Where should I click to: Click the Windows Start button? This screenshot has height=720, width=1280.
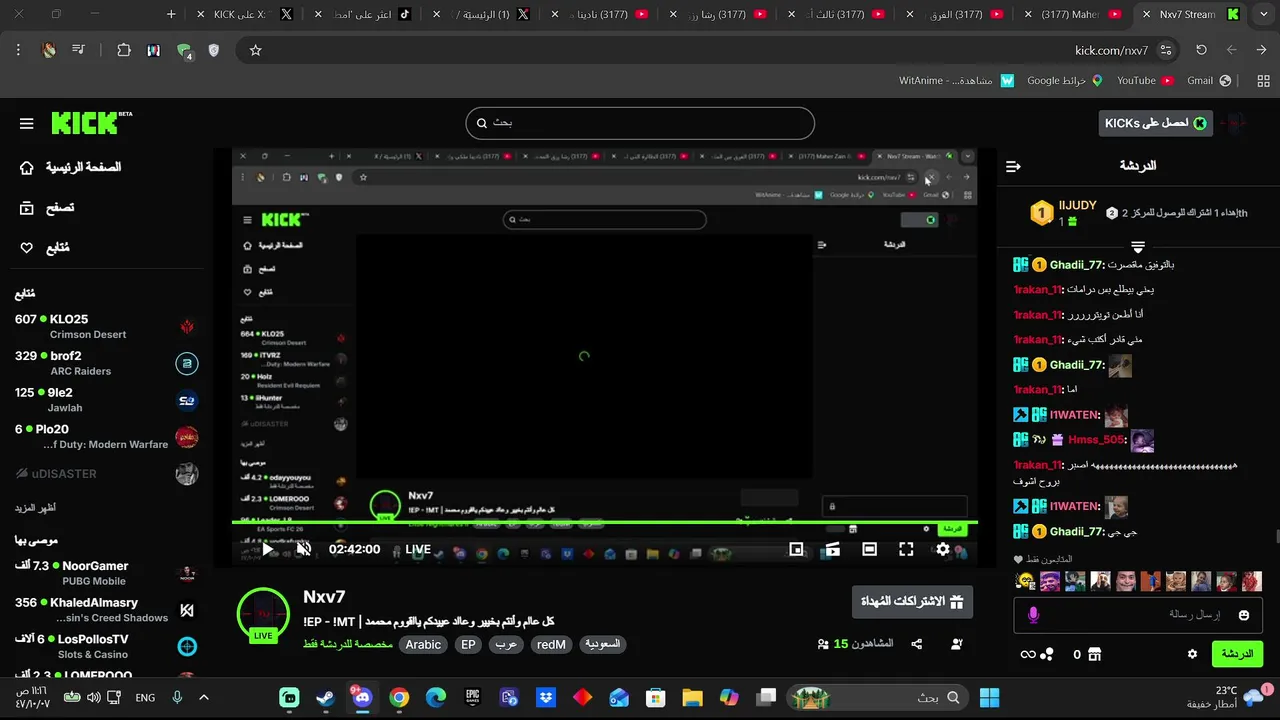989,697
